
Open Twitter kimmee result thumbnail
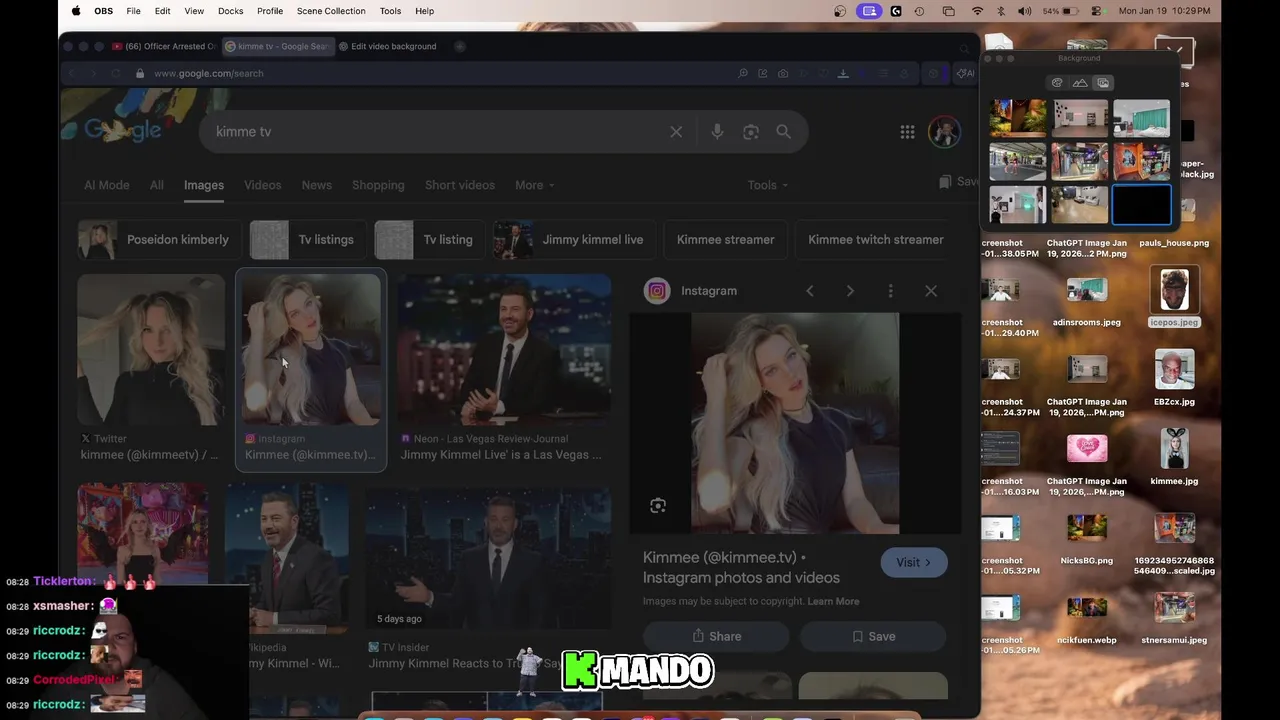(x=151, y=350)
